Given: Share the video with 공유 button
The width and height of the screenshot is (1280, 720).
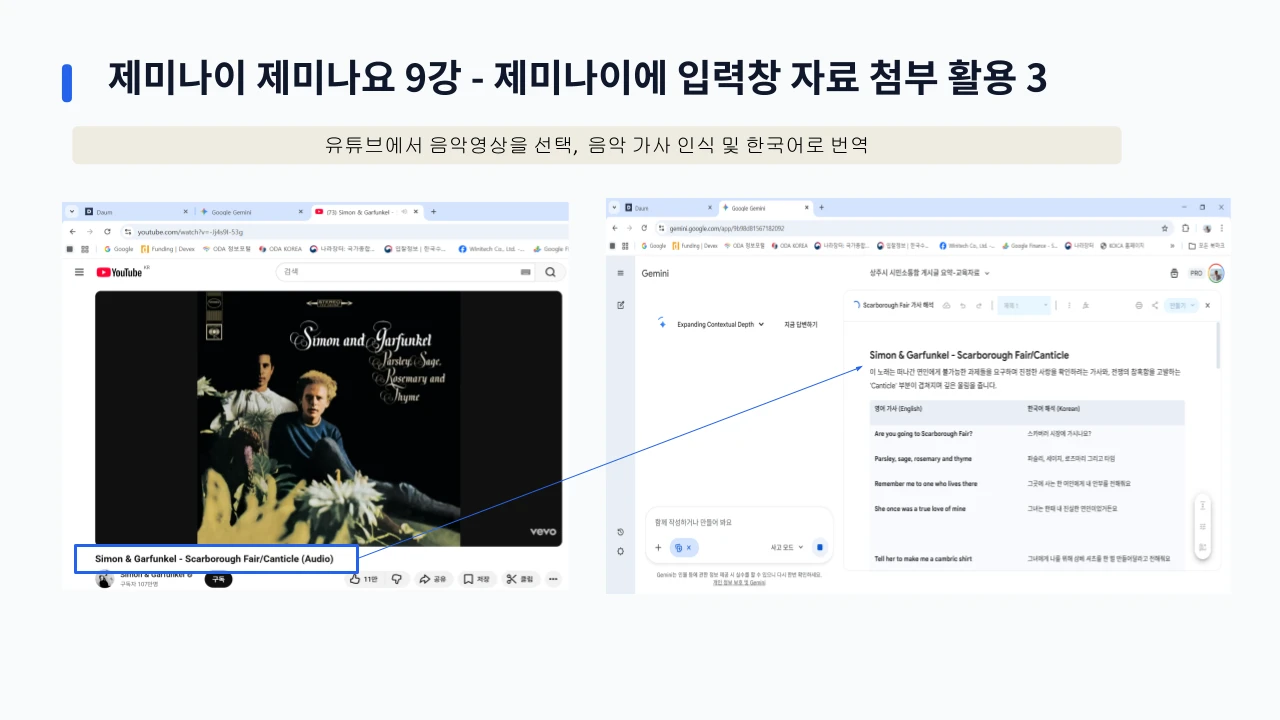Looking at the screenshot, I should [433, 579].
